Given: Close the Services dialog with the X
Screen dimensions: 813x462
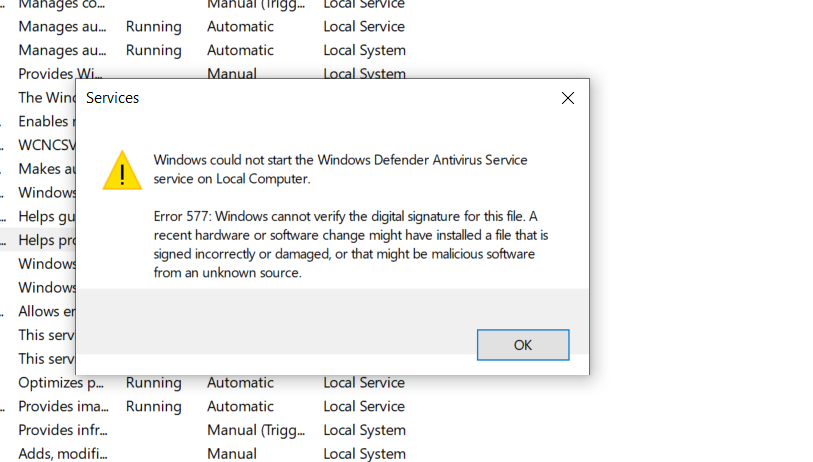Looking at the screenshot, I should point(568,98).
